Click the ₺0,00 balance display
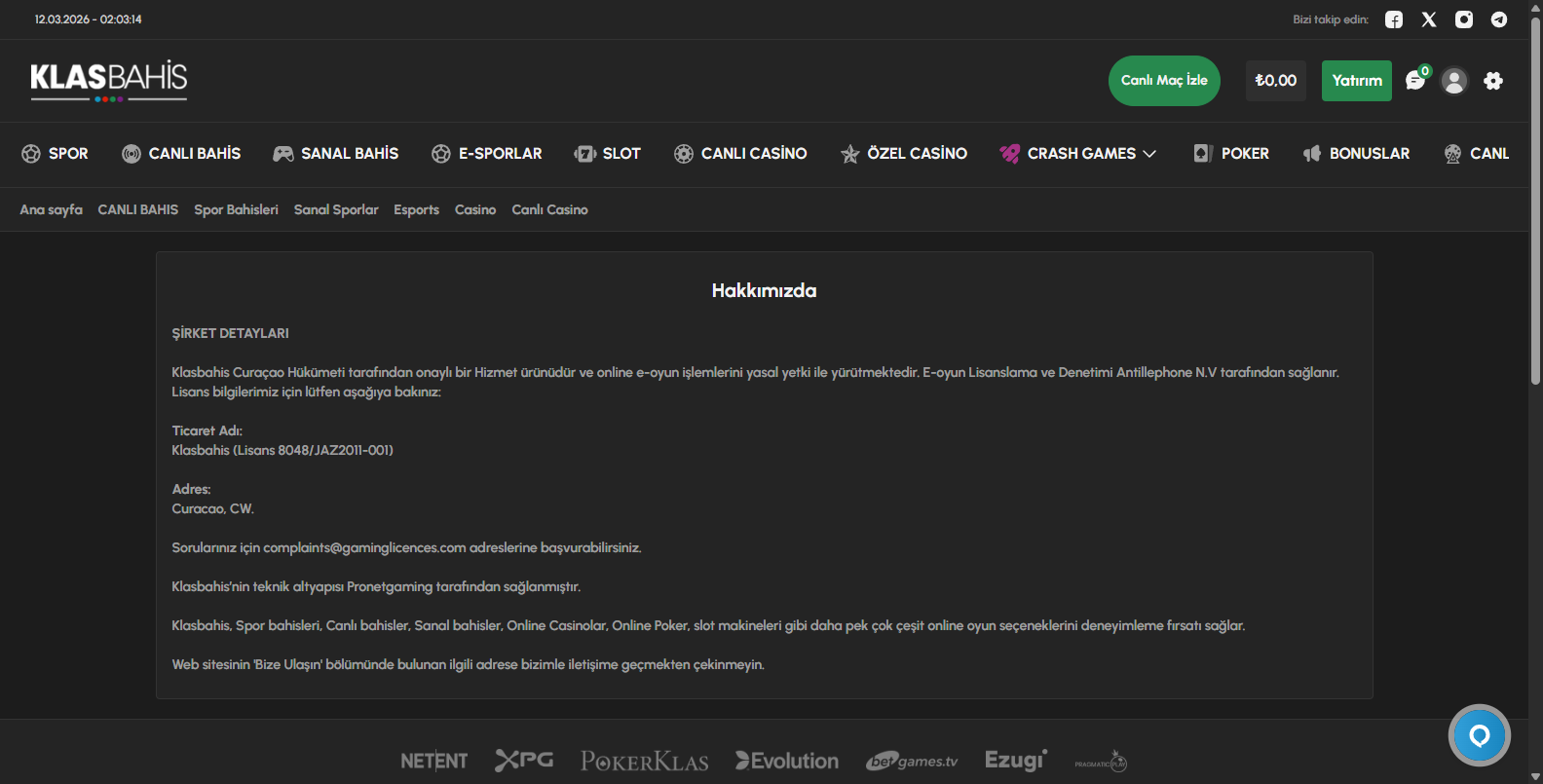Image resolution: width=1543 pixels, height=784 pixels. coord(1276,81)
